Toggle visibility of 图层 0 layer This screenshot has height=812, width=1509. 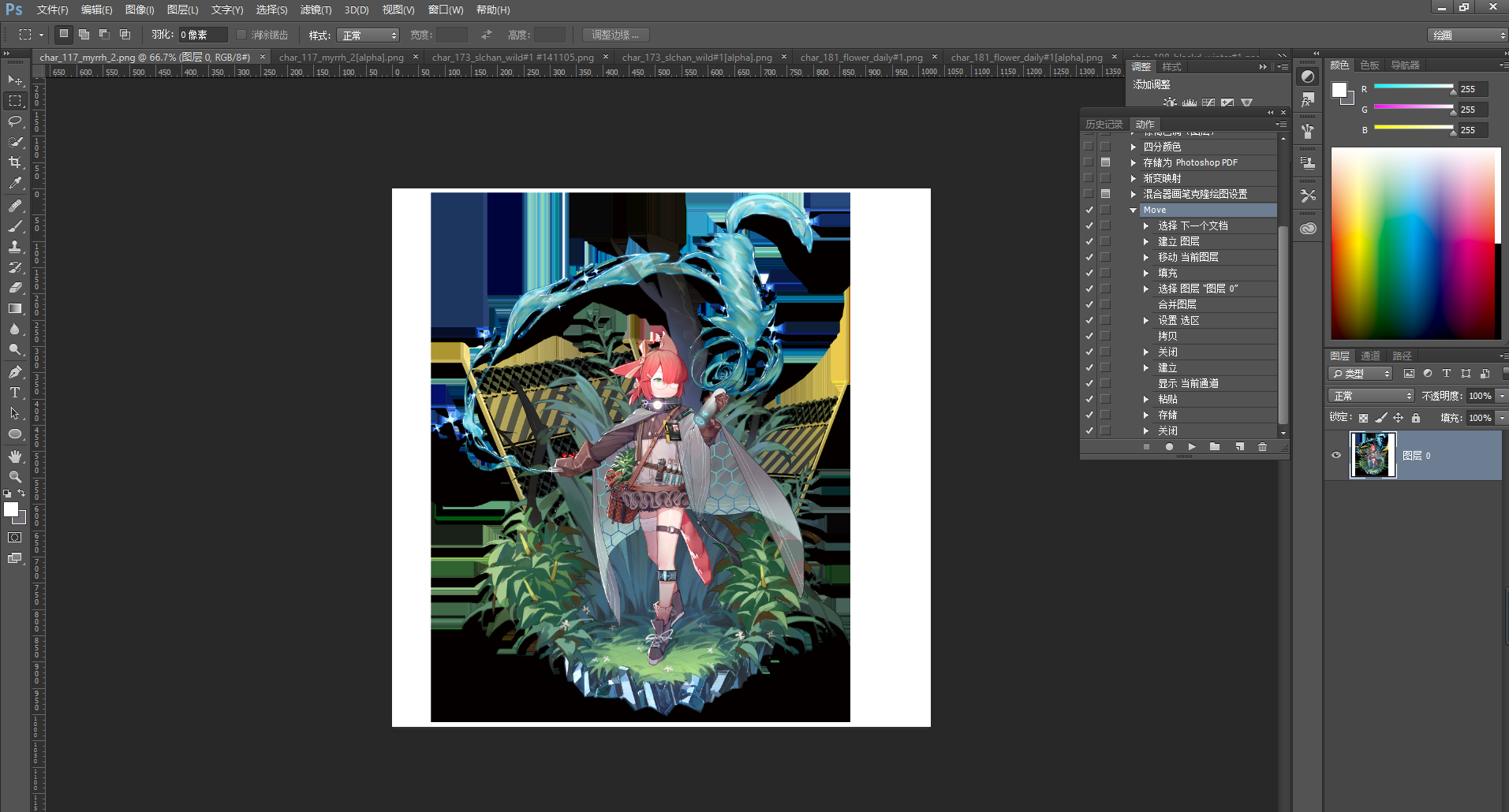coord(1336,455)
